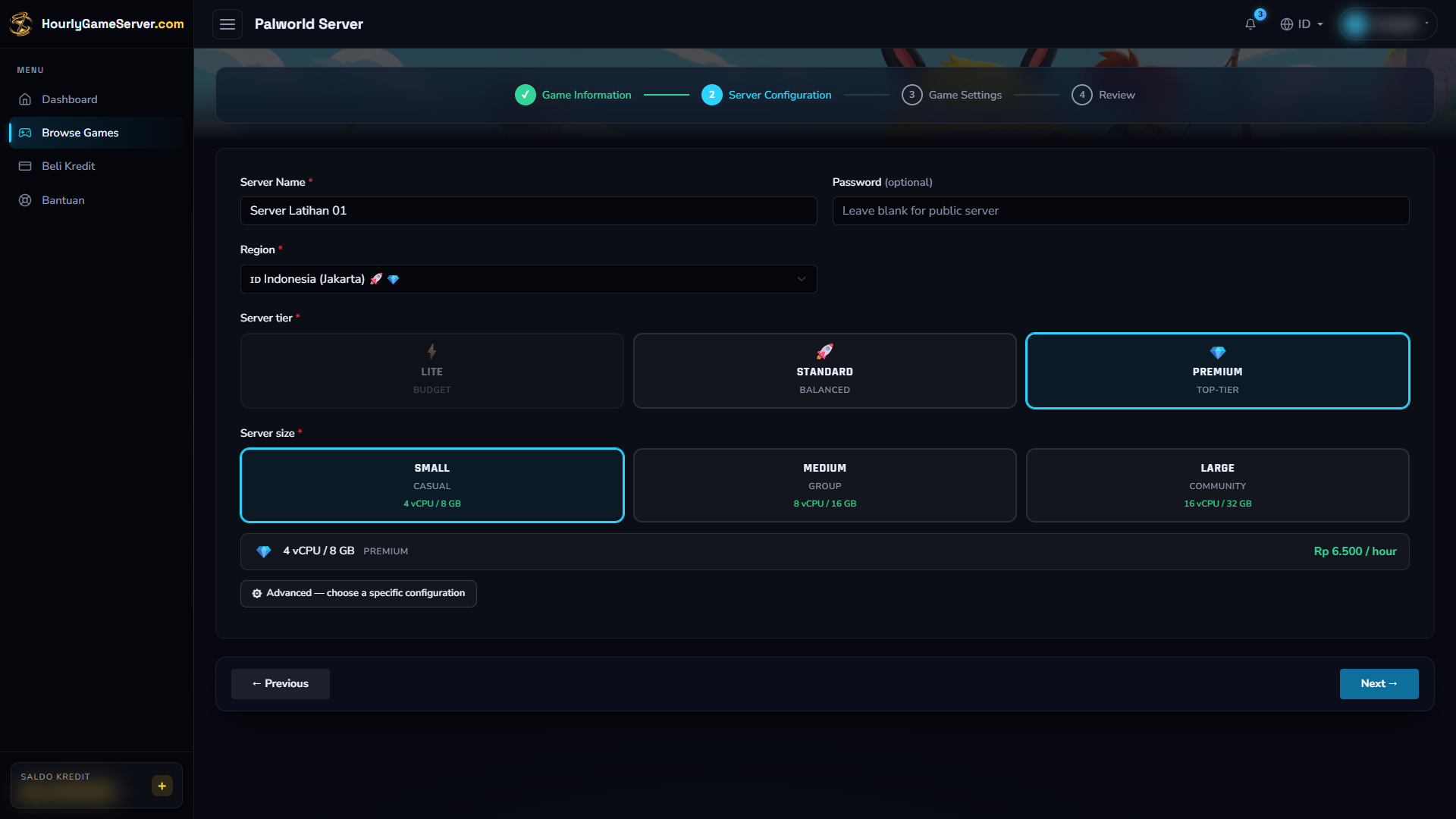
Task: Click the 4 vCPU / 8 GB PREMIUM summary text
Action: pyautogui.click(x=345, y=551)
